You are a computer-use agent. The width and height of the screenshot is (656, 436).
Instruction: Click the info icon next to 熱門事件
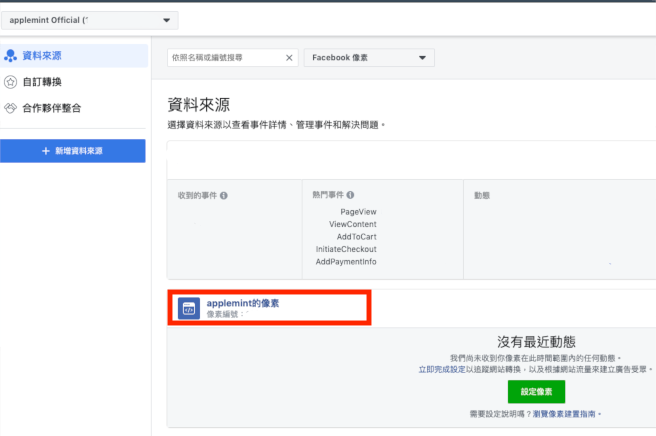click(350, 195)
